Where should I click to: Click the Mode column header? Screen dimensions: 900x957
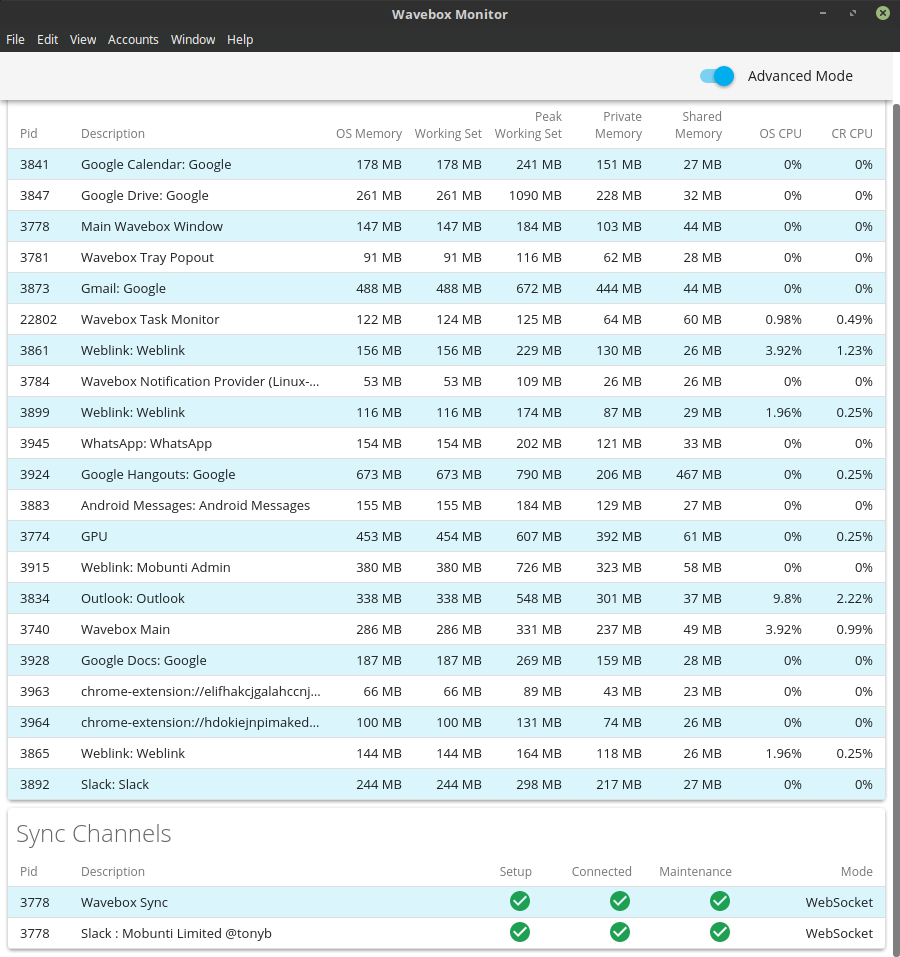click(x=857, y=872)
